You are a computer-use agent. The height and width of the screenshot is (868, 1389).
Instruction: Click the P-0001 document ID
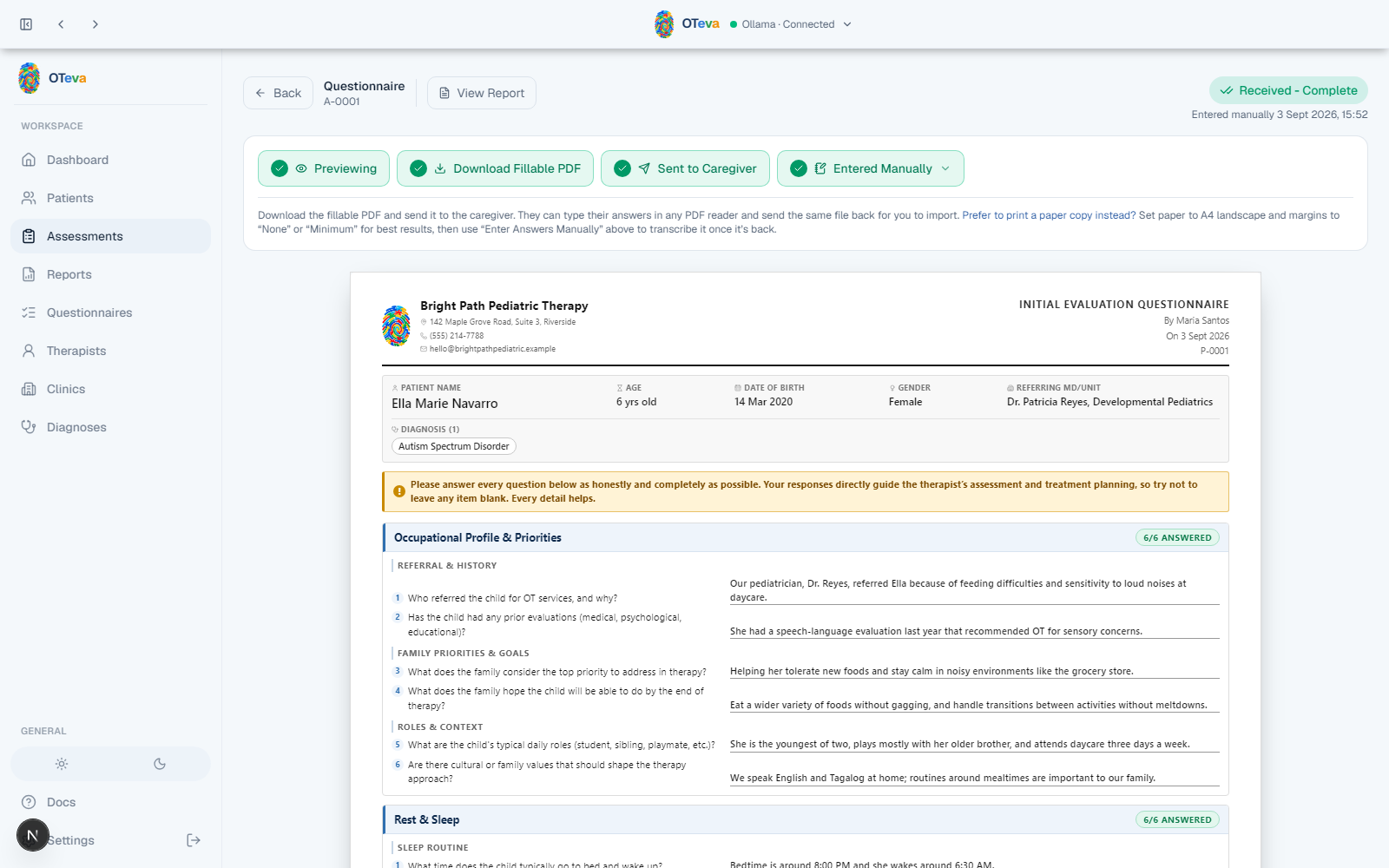tap(1215, 351)
